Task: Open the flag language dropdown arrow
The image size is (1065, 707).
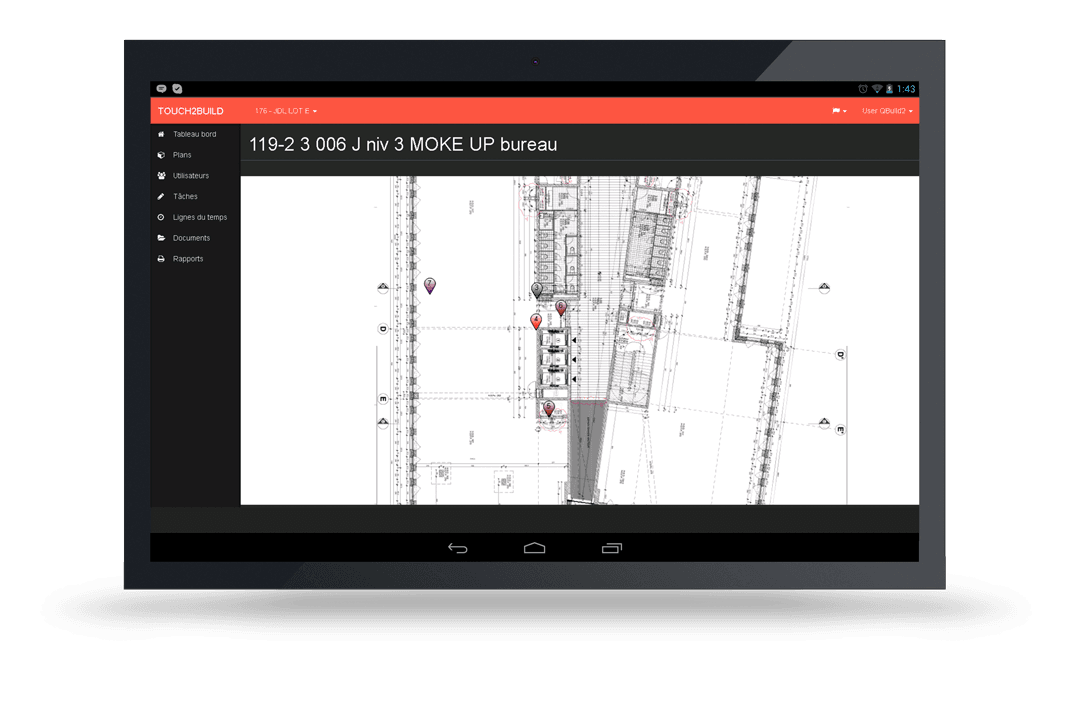Action: (x=847, y=110)
